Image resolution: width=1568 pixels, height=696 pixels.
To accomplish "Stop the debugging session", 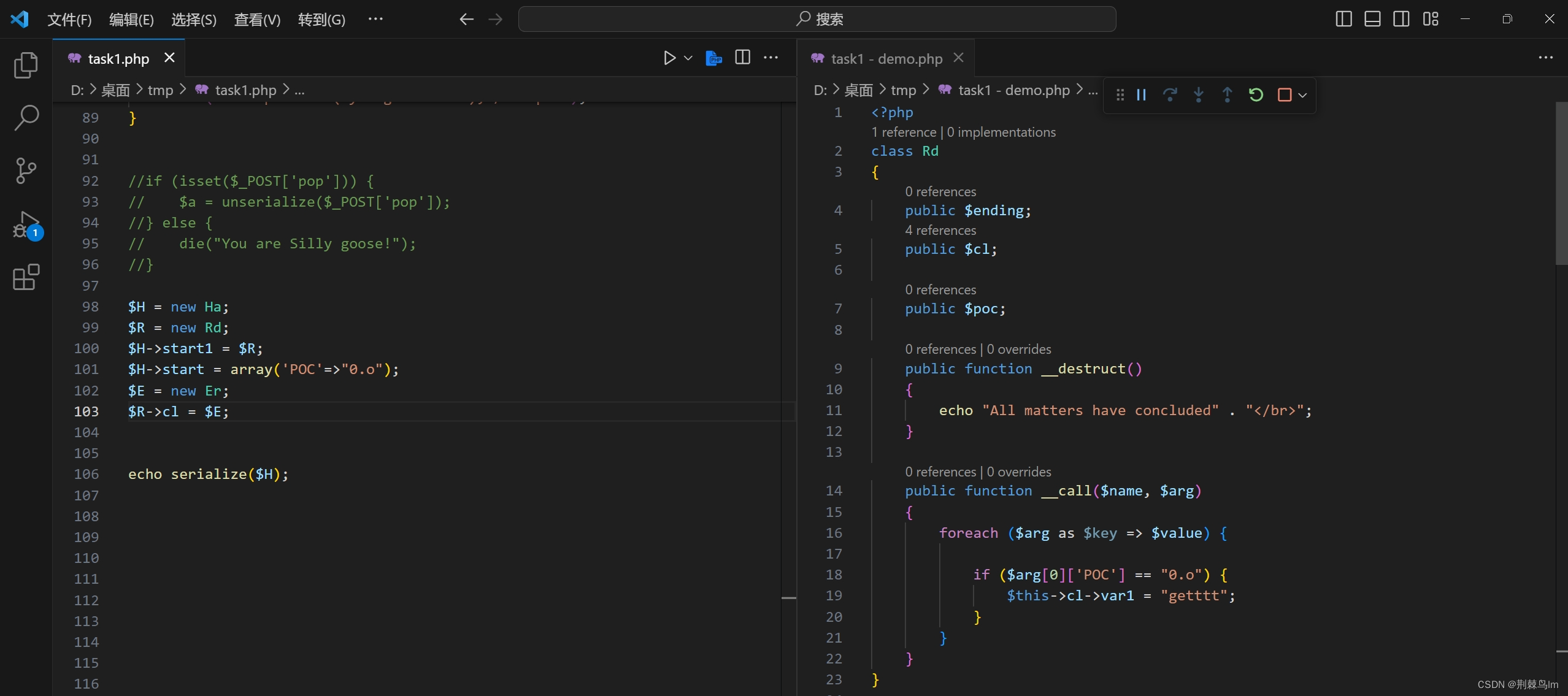I will pyautogui.click(x=1285, y=95).
